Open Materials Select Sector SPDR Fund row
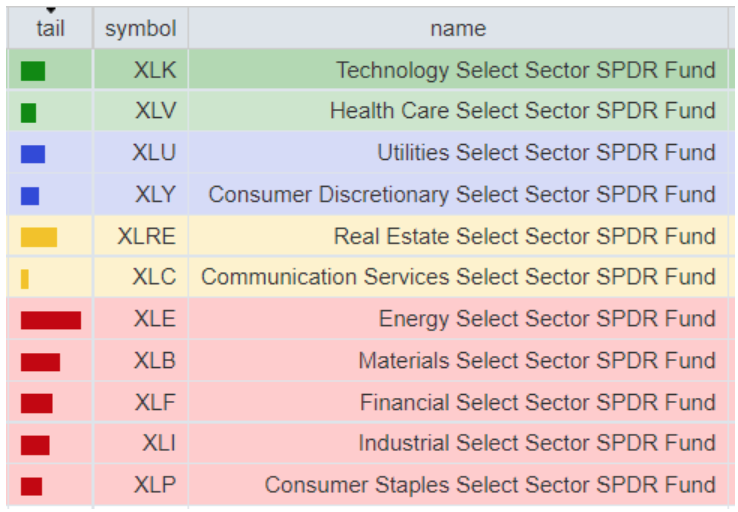 tap(537, 360)
